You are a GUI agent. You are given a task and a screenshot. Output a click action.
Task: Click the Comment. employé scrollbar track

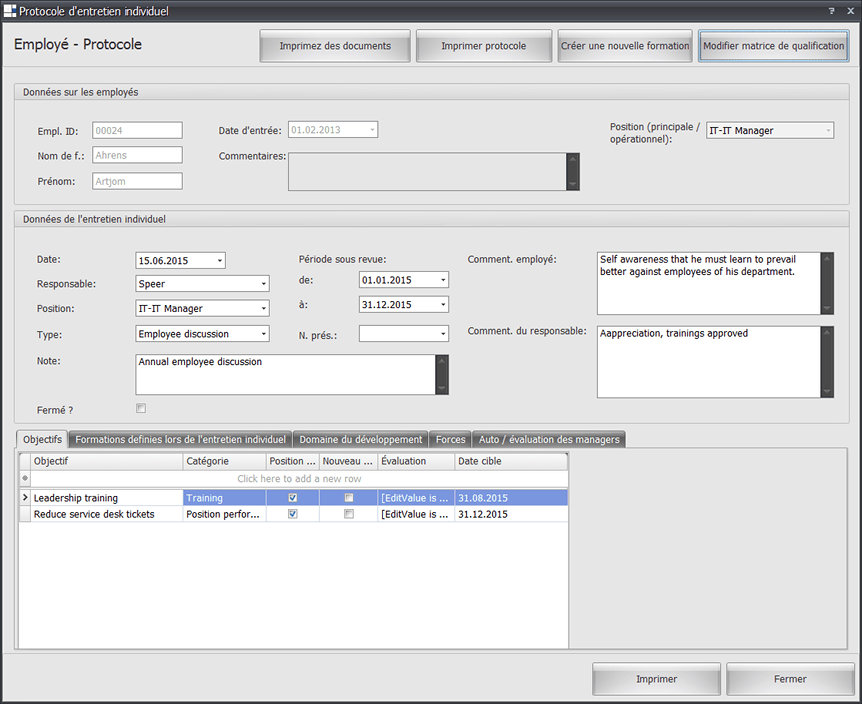click(826, 283)
